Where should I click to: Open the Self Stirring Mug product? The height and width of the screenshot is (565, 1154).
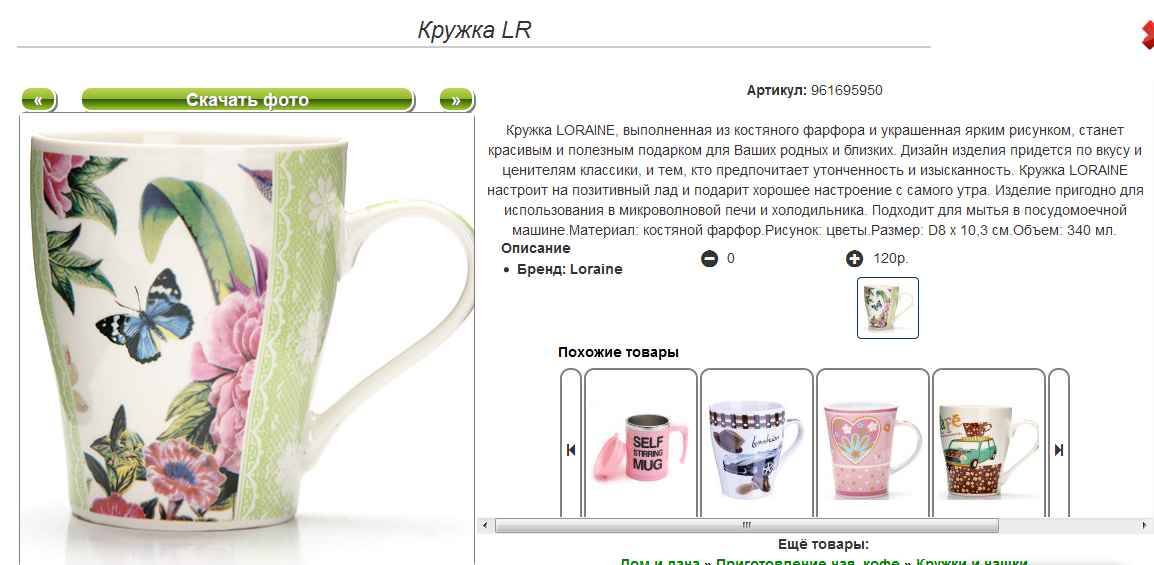click(x=640, y=449)
